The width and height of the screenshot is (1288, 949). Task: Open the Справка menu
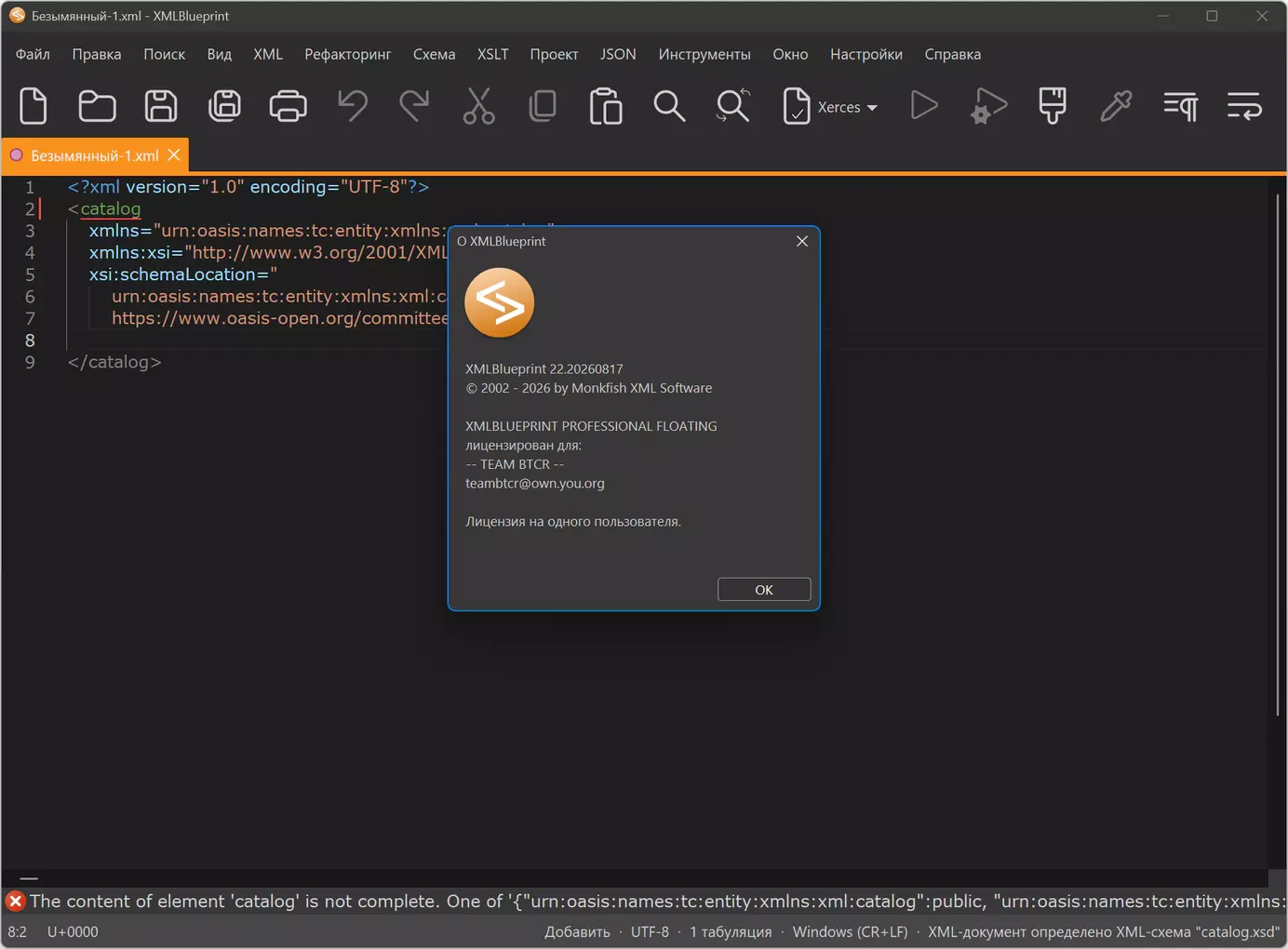coord(953,54)
